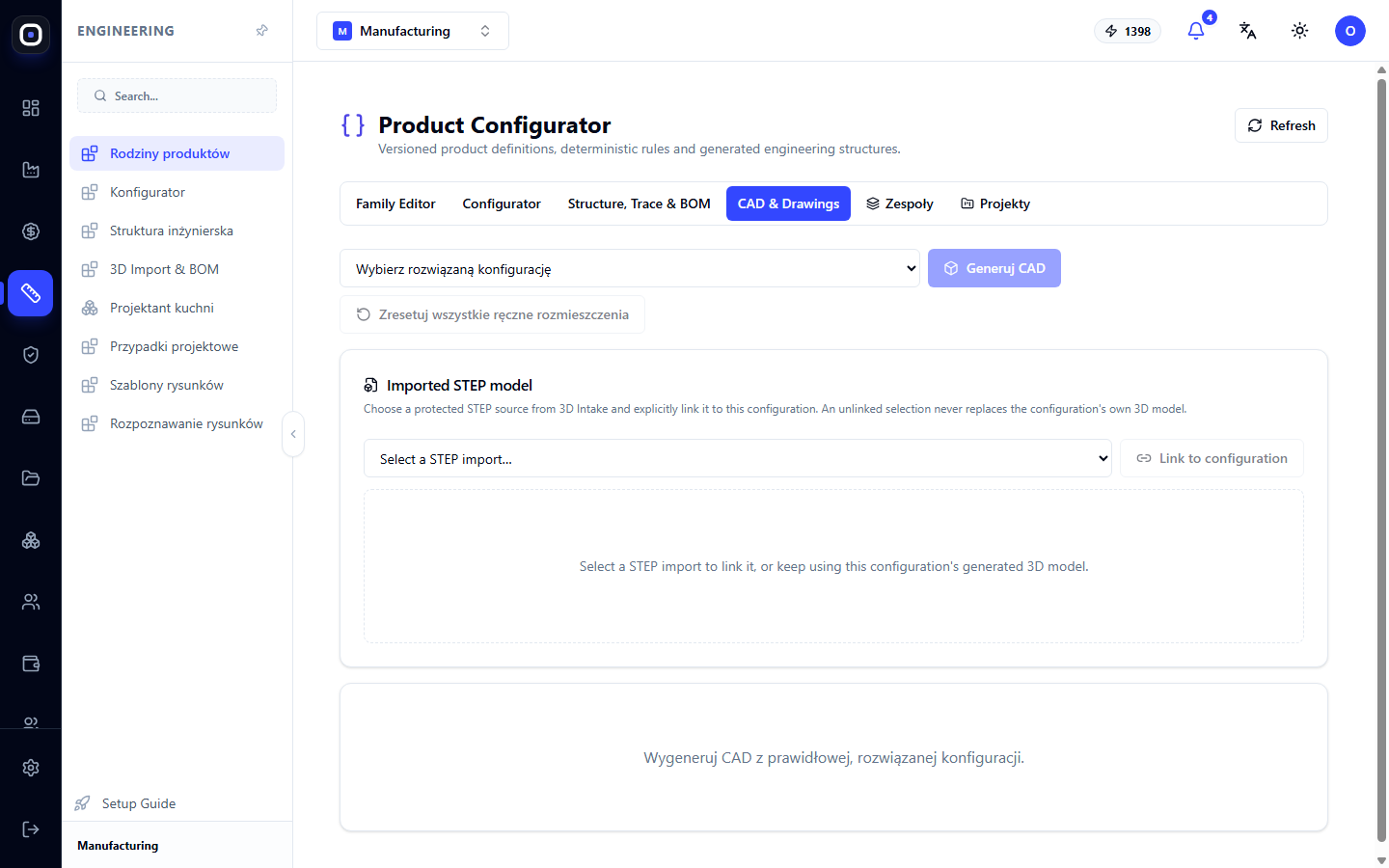
Task: Open the user avatar menu
Action: (1350, 31)
